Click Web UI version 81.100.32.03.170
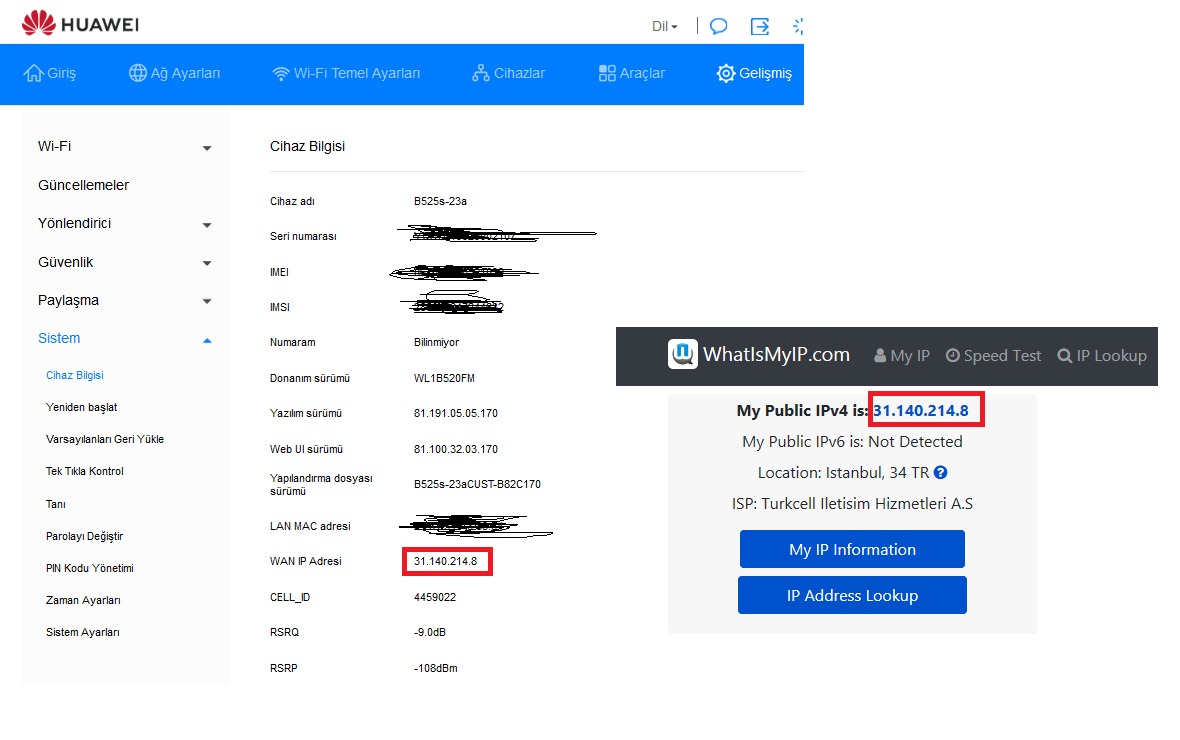The image size is (1180, 740). (x=455, y=449)
